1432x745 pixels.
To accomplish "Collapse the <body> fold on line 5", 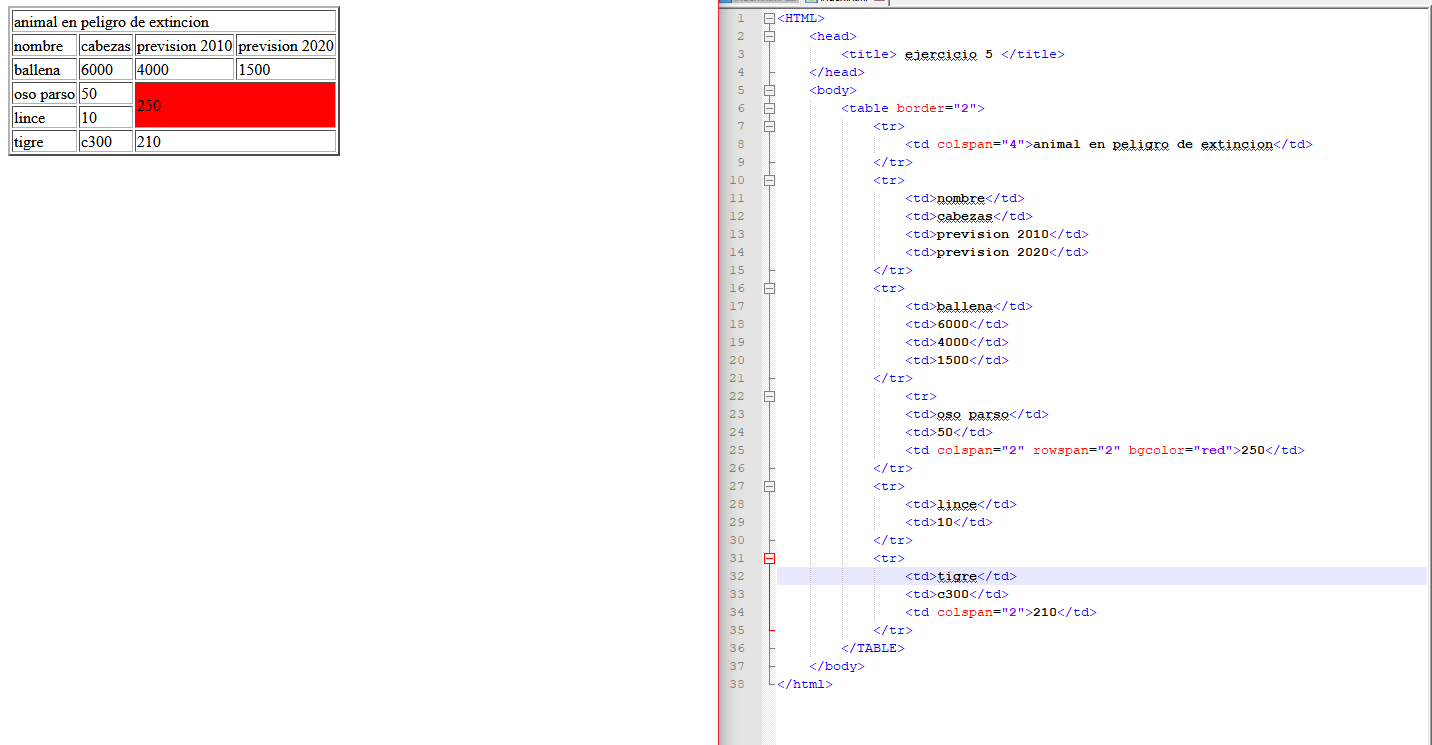I will tap(769, 90).
